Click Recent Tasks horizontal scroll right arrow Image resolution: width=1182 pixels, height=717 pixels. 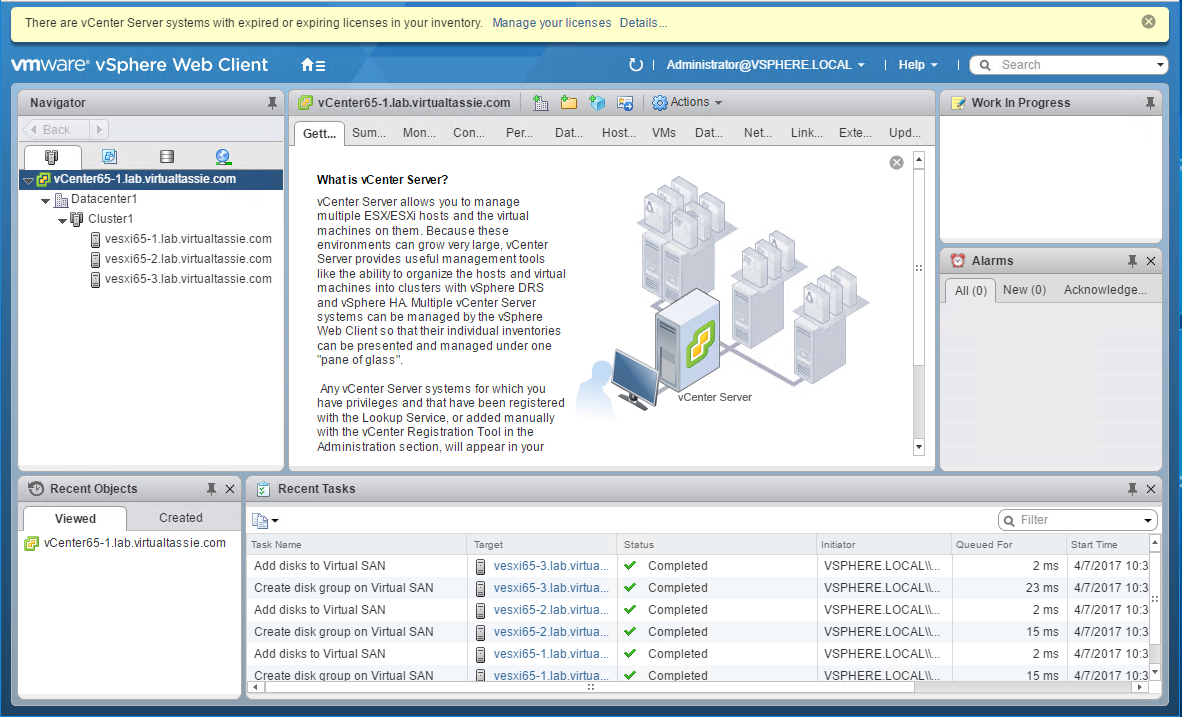pos(1142,687)
